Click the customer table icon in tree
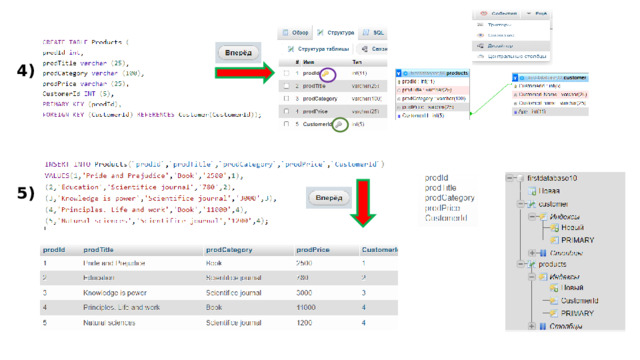This screenshot has width=640, height=360. [531, 204]
